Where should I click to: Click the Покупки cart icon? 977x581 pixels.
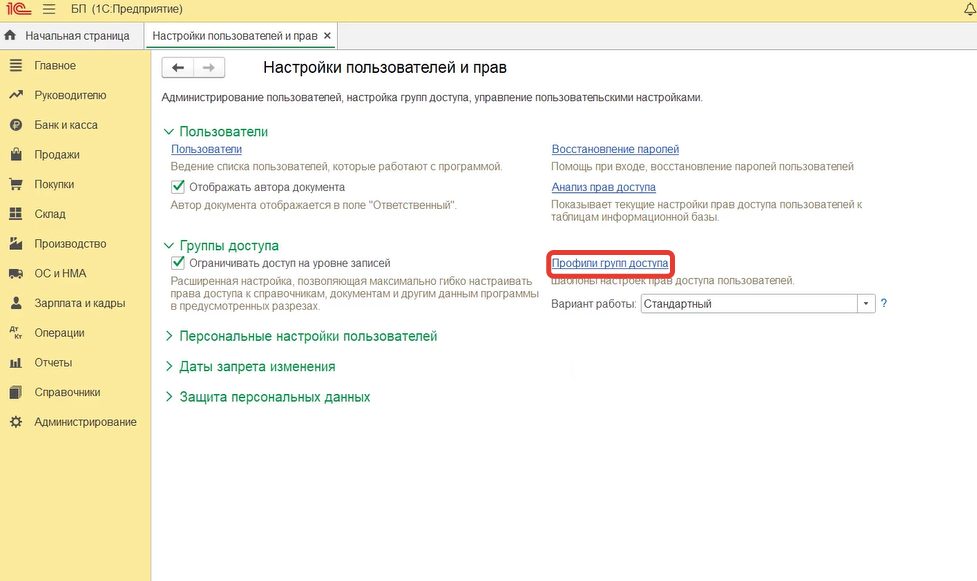point(15,184)
